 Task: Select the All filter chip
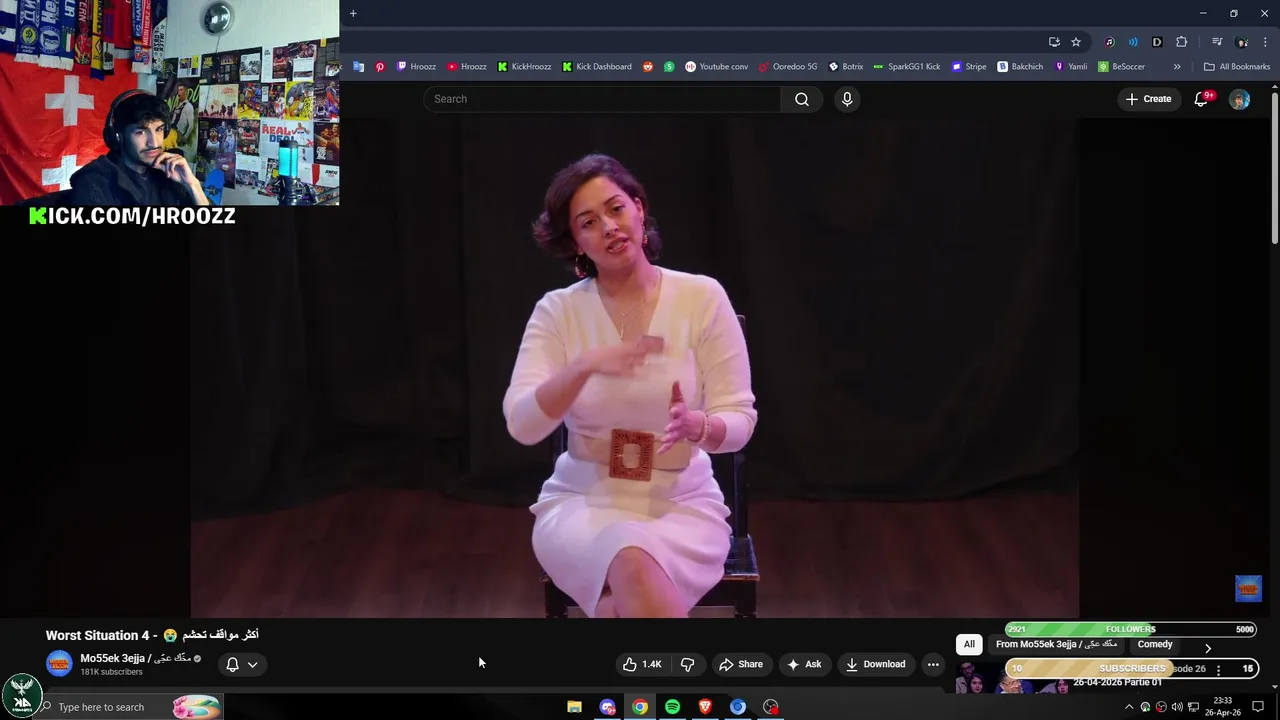tap(969, 644)
